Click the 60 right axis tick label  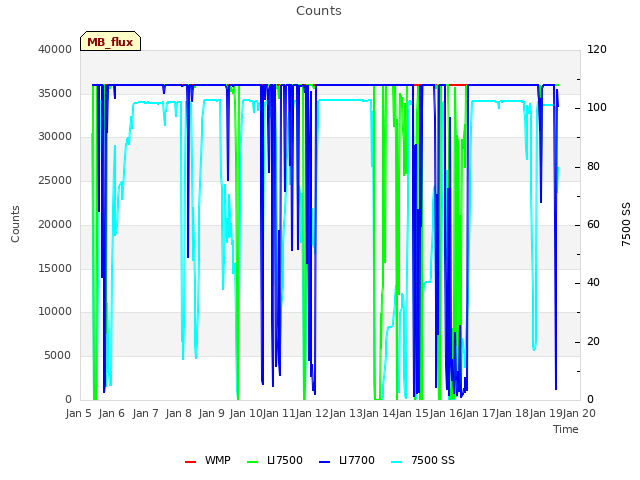(x=593, y=224)
